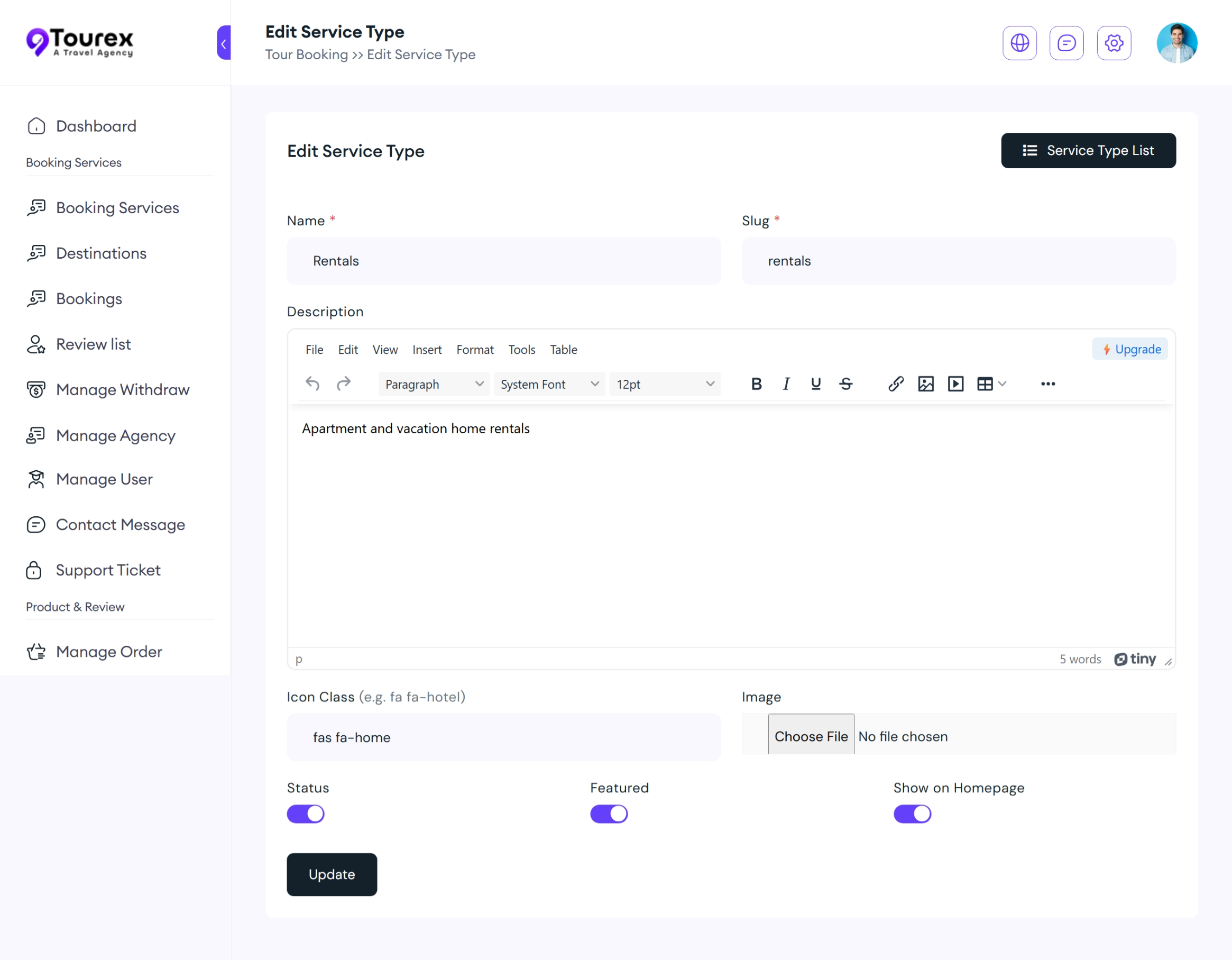The width and height of the screenshot is (1232, 960).
Task: Insert a link using toolbar icon
Action: point(895,384)
